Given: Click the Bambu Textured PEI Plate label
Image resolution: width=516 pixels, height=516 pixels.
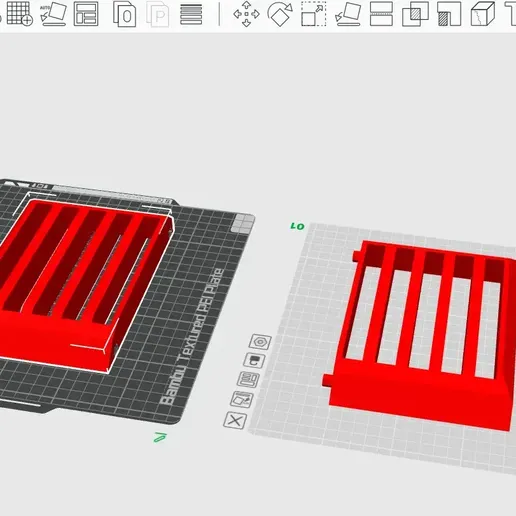Looking at the screenshot, I should [x=193, y=337].
